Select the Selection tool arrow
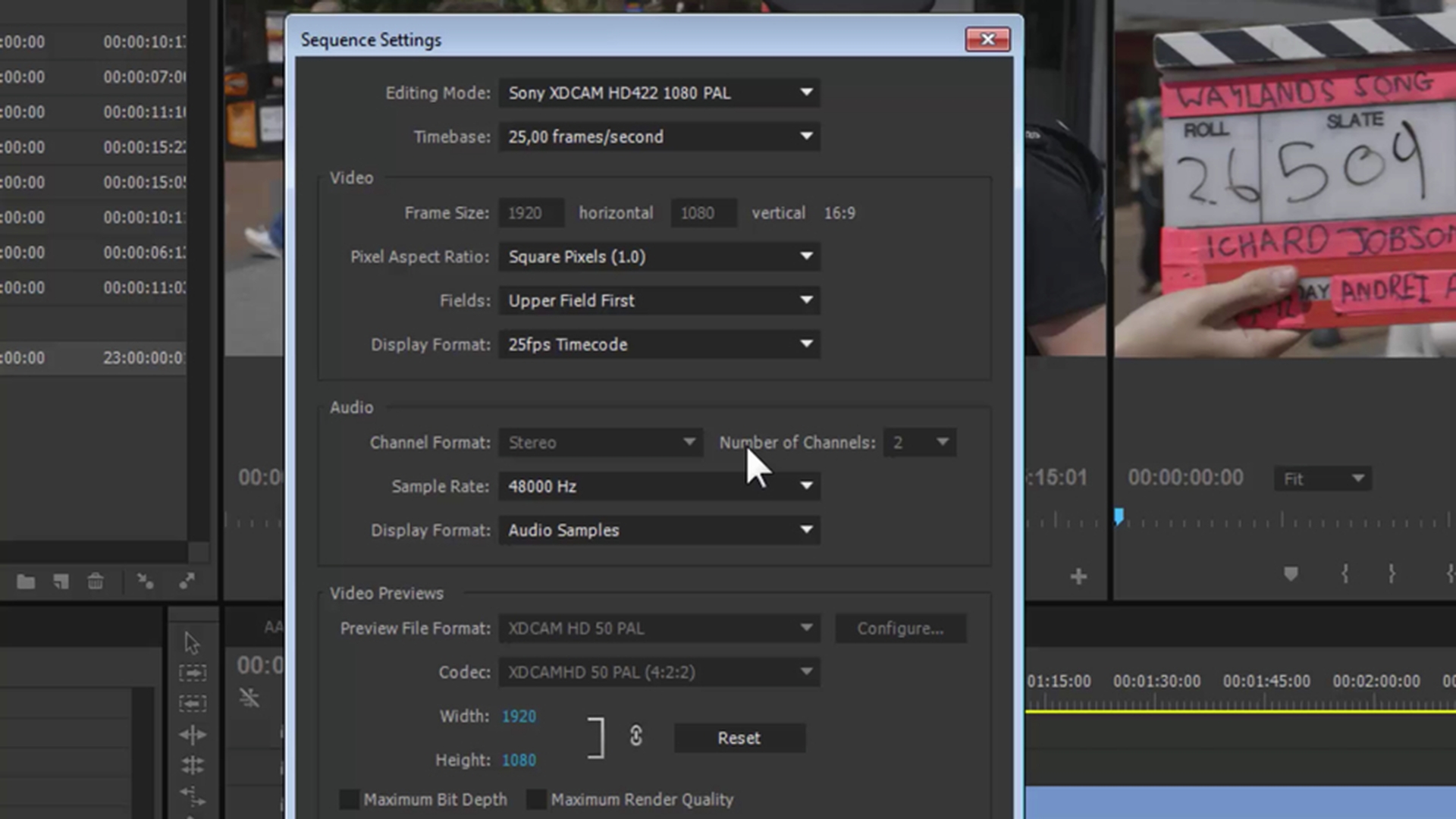Image resolution: width=1456 pixels, height=819 pixels. tap(192, 643)
